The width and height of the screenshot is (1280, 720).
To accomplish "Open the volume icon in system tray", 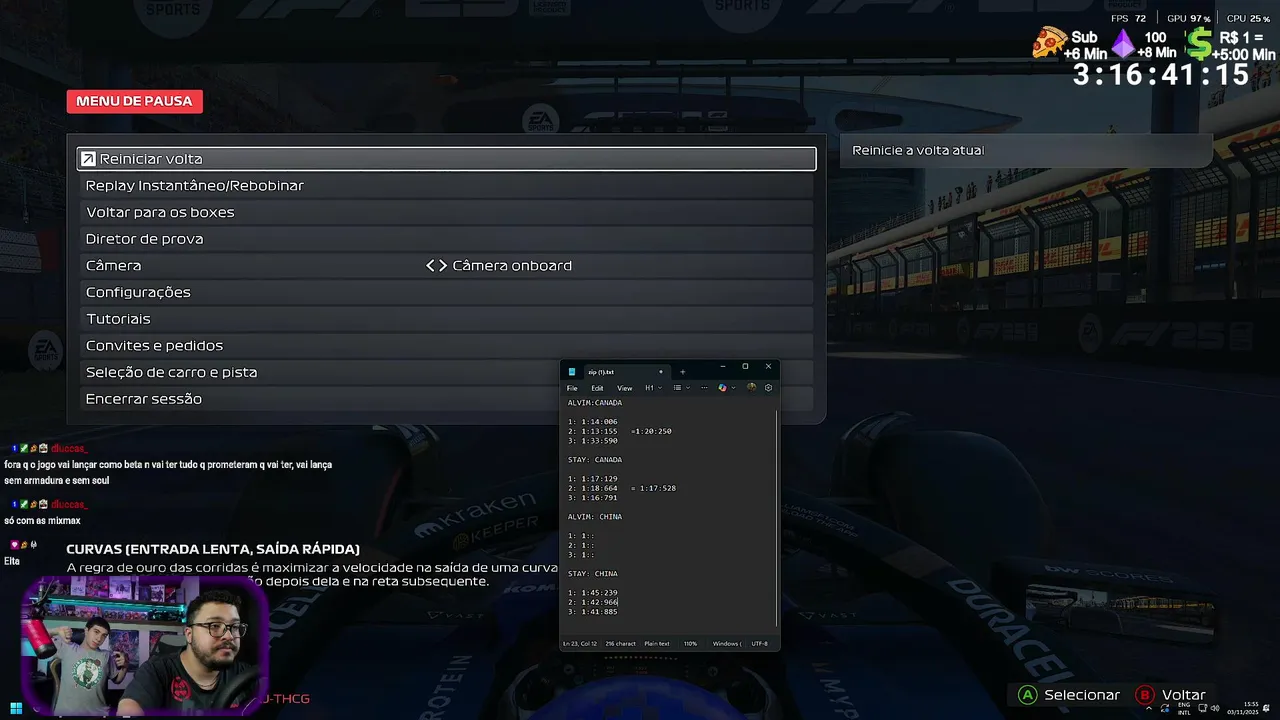I will point(1215,708).
